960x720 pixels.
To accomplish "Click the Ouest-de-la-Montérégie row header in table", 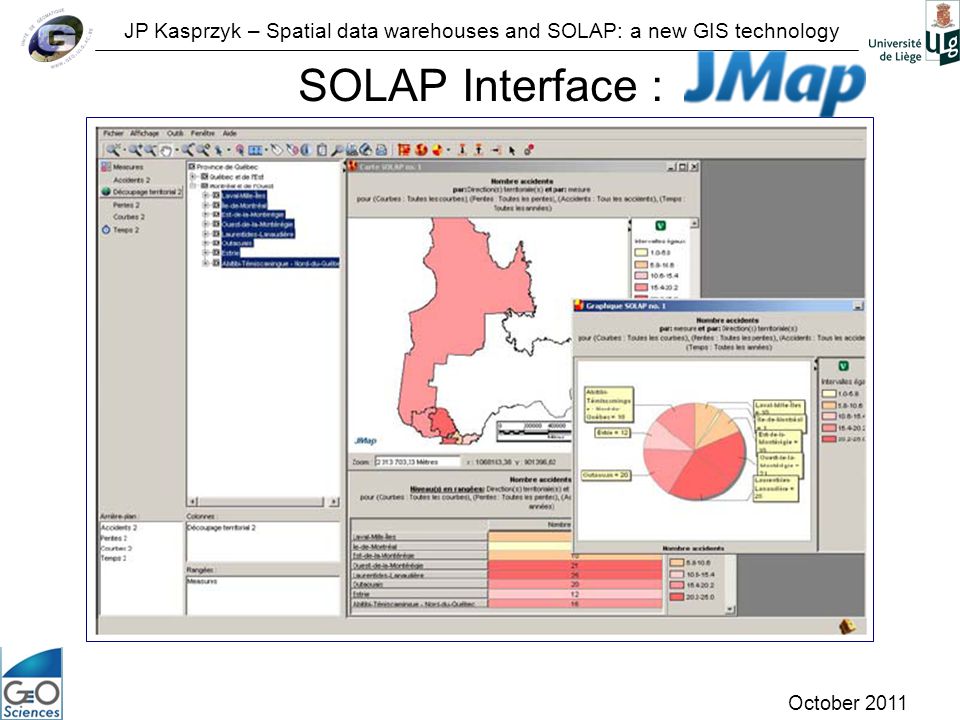I will 419,566.
